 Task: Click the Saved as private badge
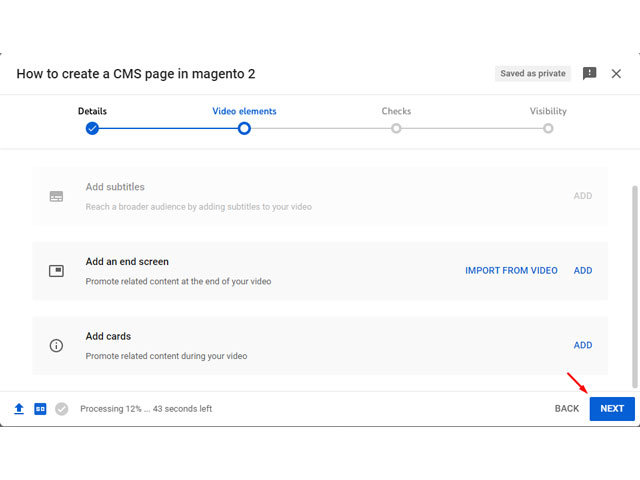[533, 73]
